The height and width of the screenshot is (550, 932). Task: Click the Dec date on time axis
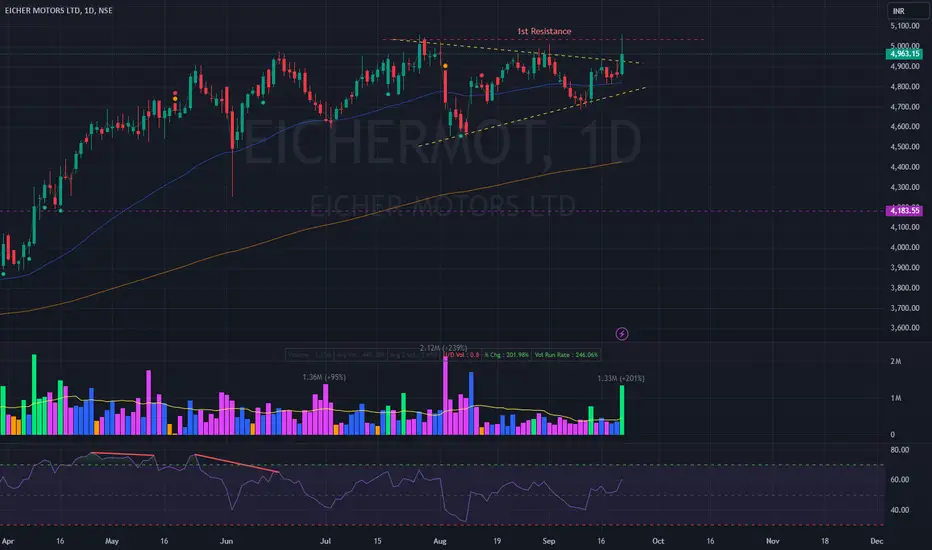pyautogui.click(x=877, y=541)
